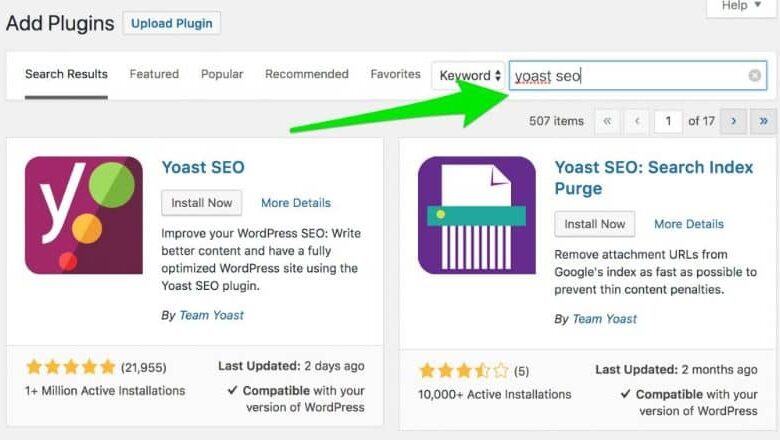Install Yoast SEO: Search Index Purge
The width and height of the screenshot is (780, 440).
594,224
